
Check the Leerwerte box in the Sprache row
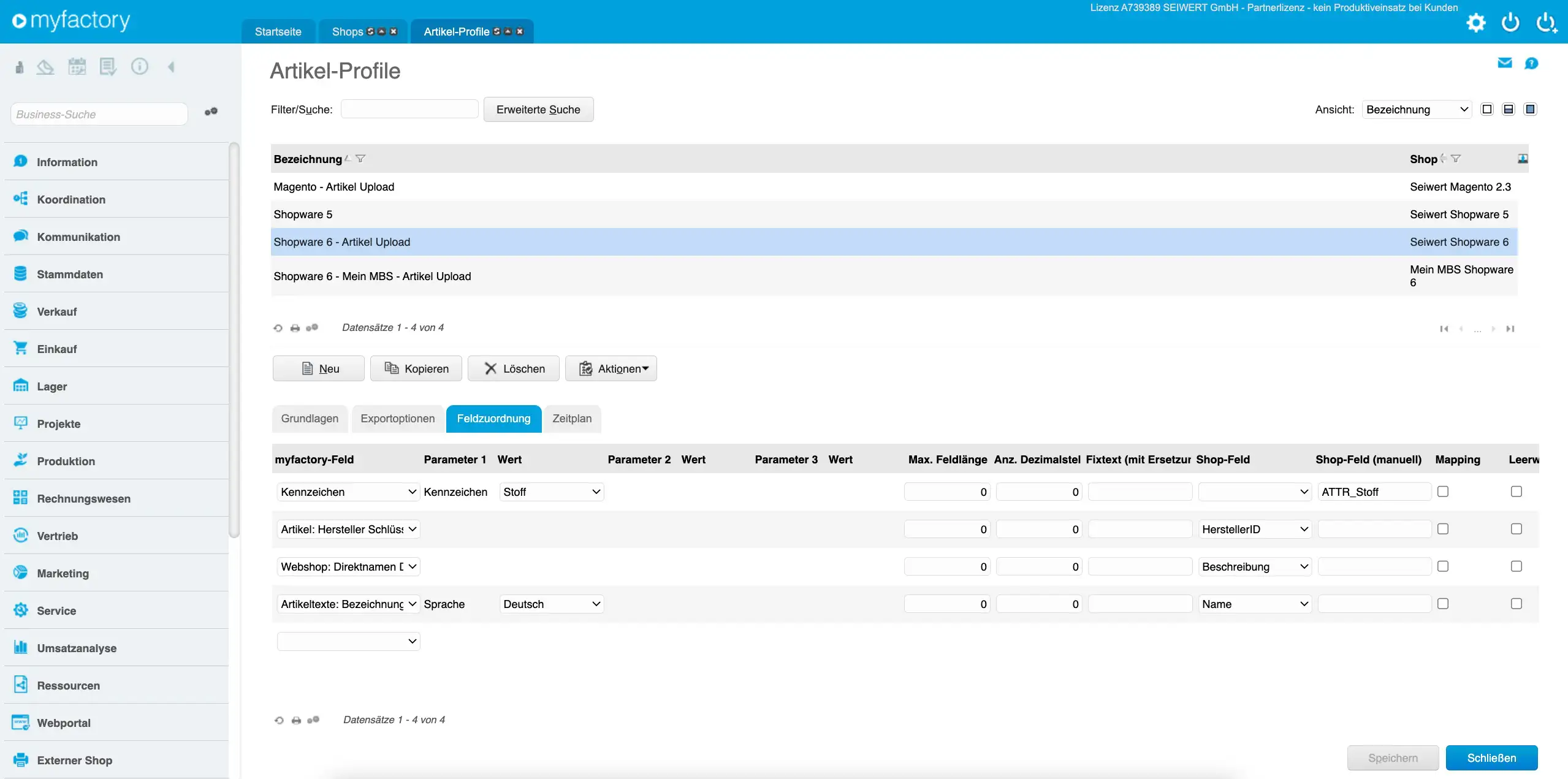click(x=1517, y=604)
